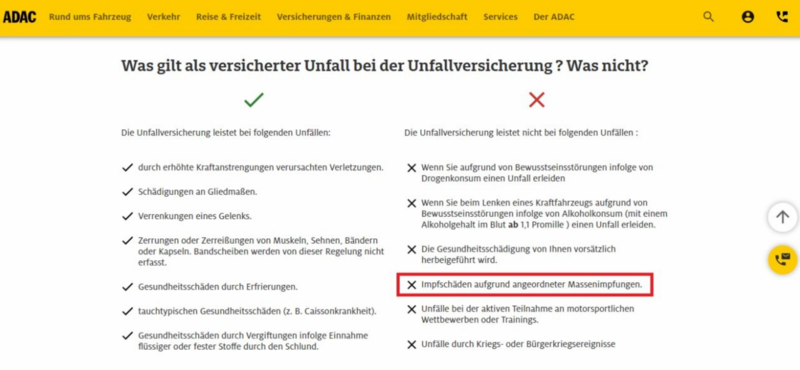Open the yellow phone and mail contact button
Image resolution: width=800 pixels, height=370 pixels.
point(783,259)
